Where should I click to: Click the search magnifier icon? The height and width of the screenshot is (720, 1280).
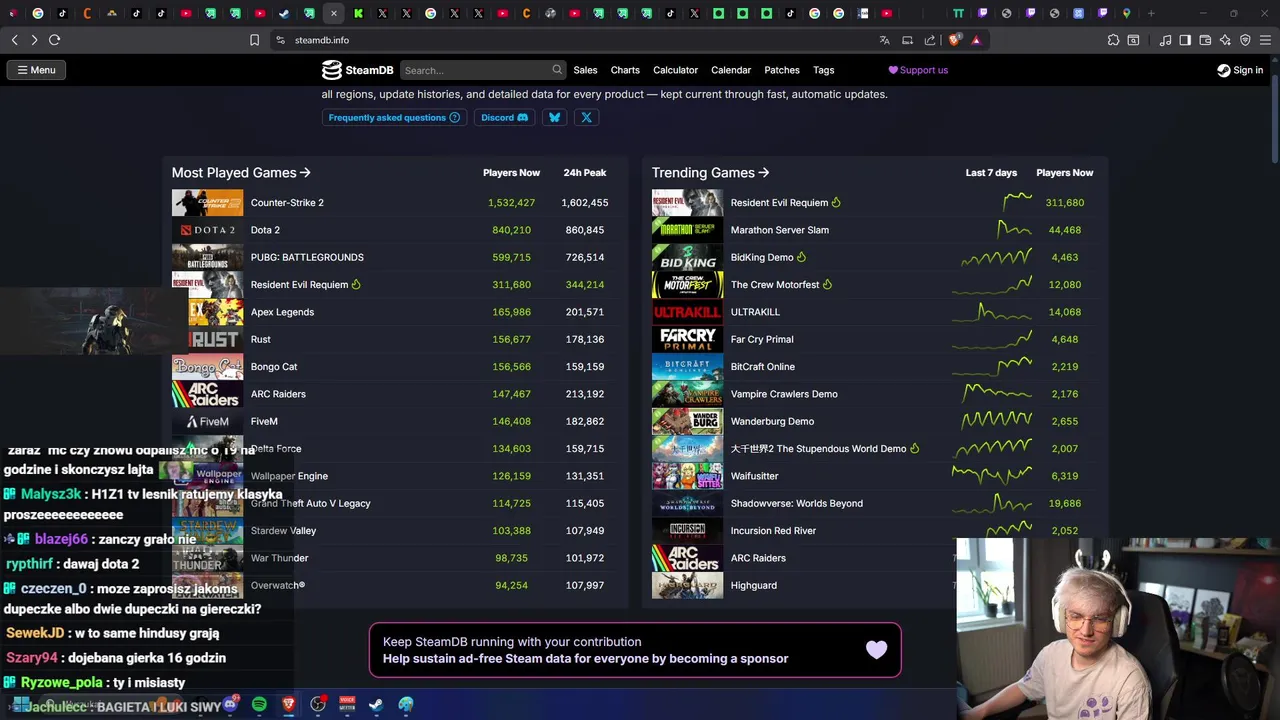[557, 70]
